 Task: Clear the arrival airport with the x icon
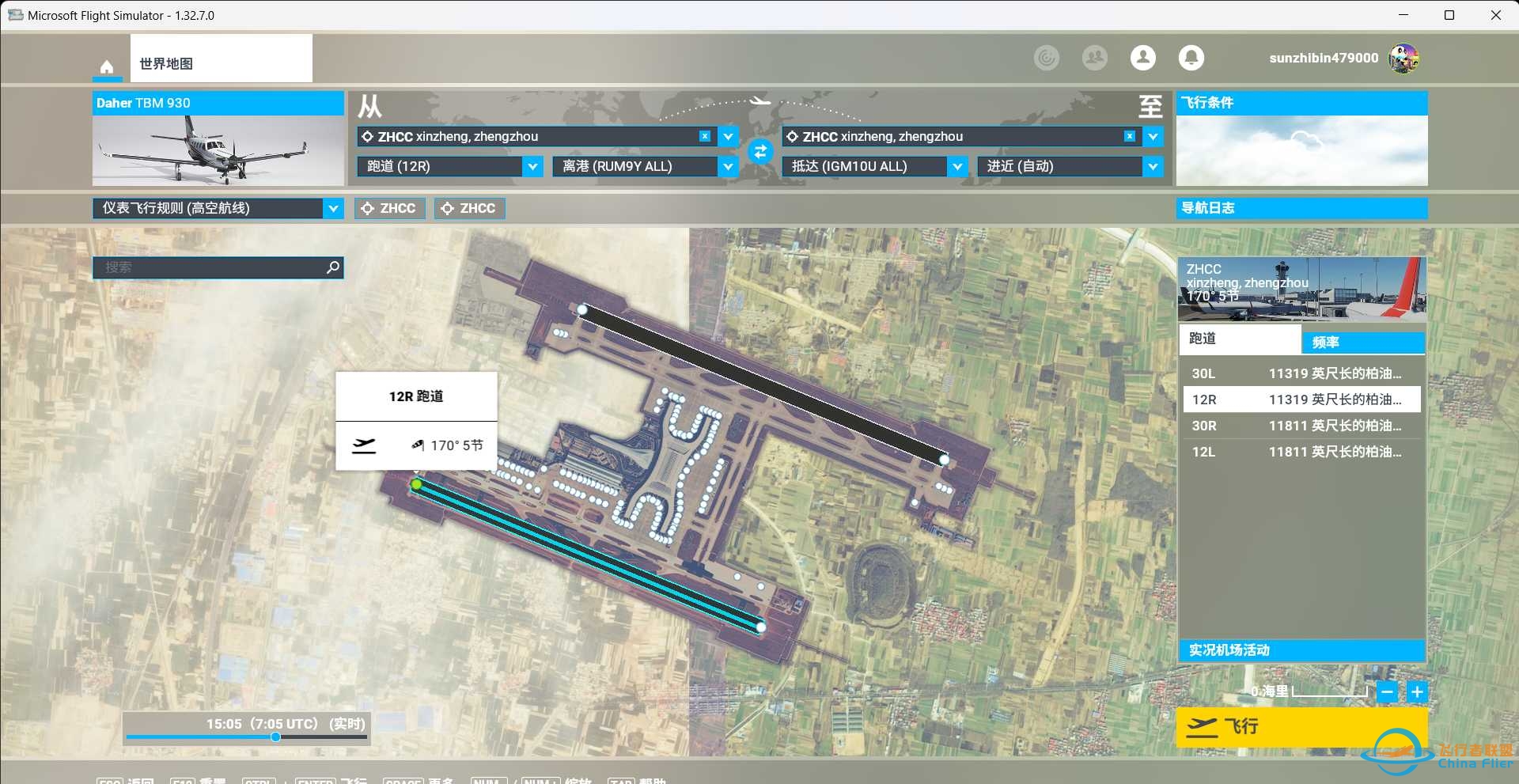click(1130, 136)
